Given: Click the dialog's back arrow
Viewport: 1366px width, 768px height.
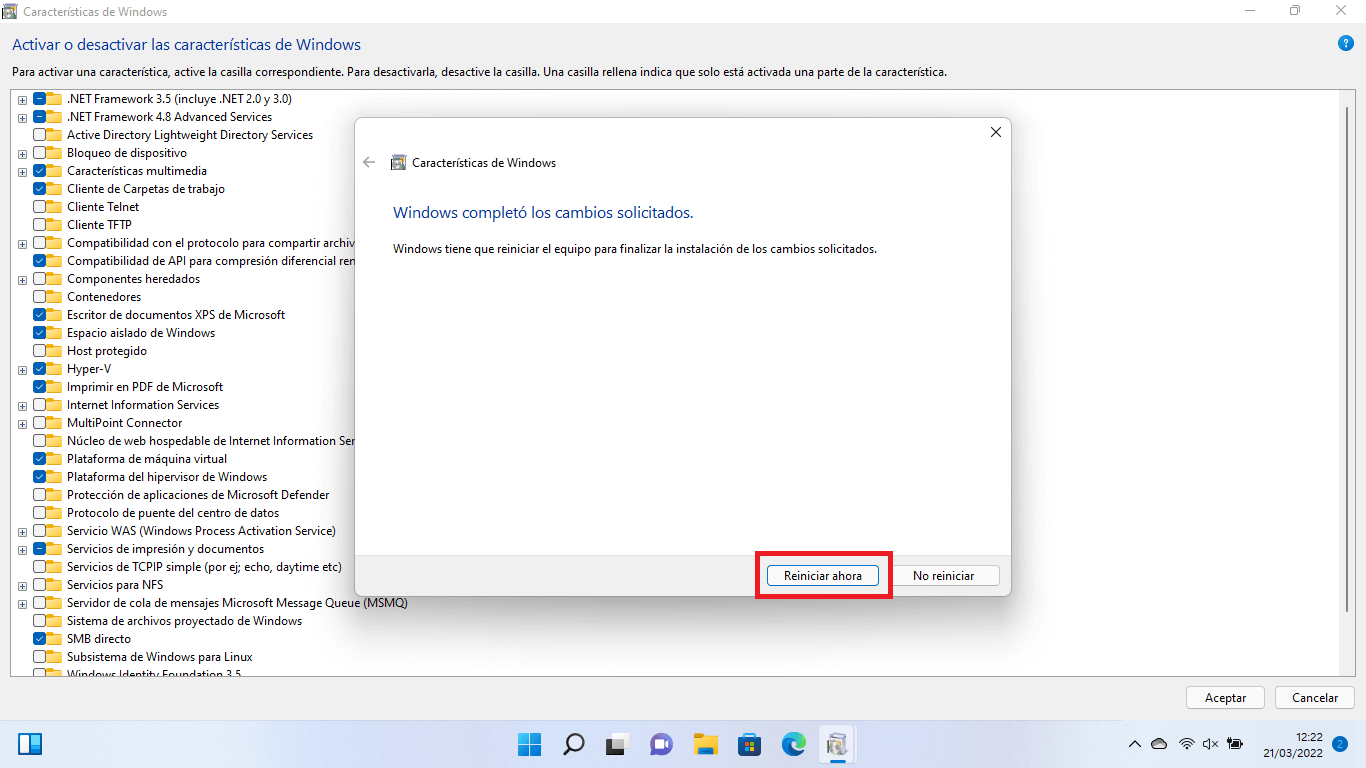Looking at the screenshot, I should click(369, 162).
